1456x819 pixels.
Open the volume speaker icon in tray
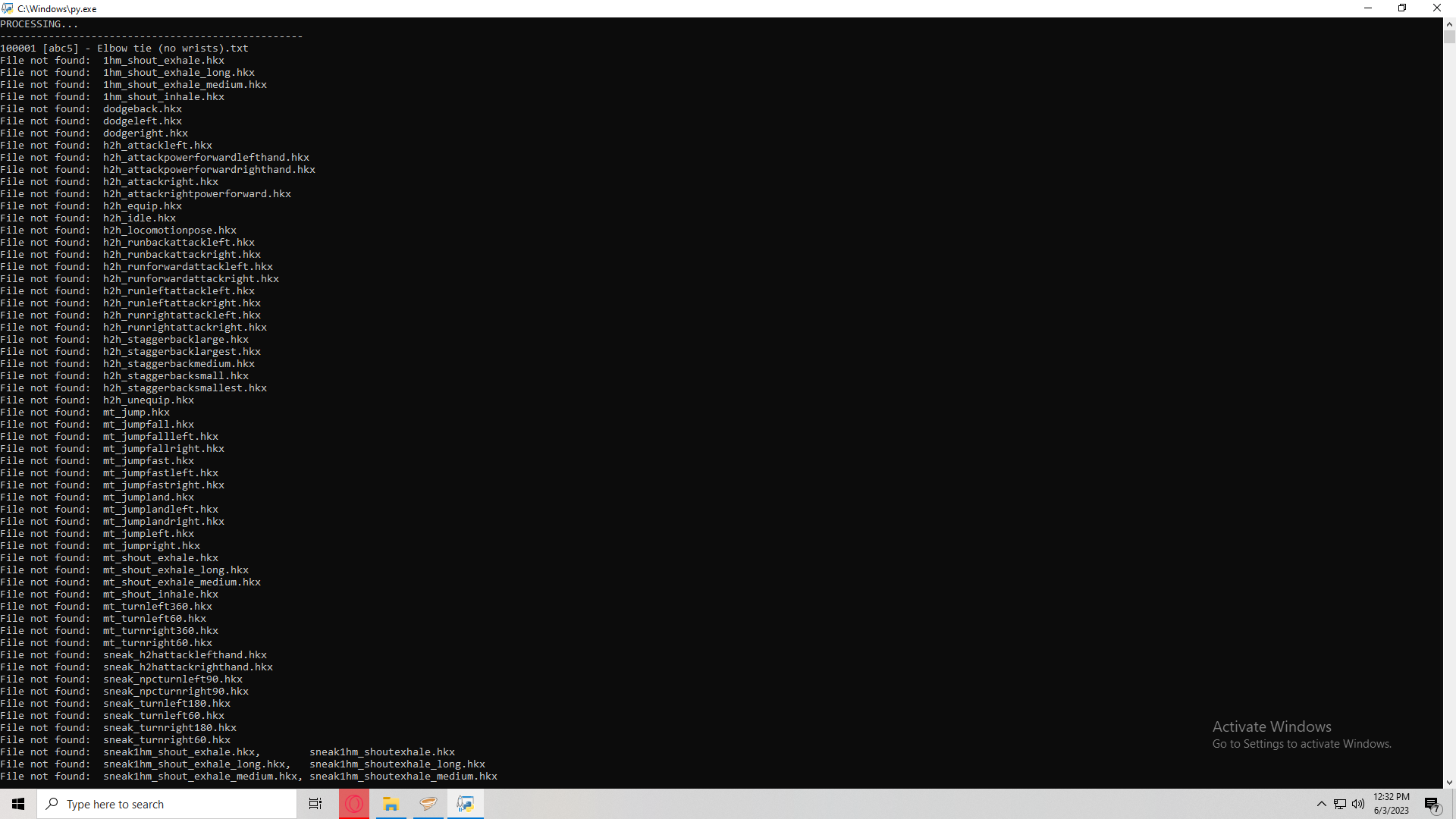tap(1357, 804)
